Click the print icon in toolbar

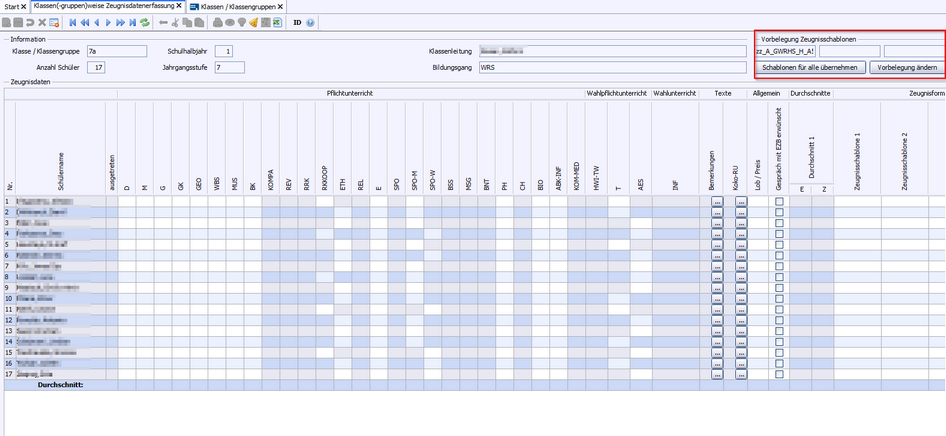pyautogui.click(x=217, y=21)
